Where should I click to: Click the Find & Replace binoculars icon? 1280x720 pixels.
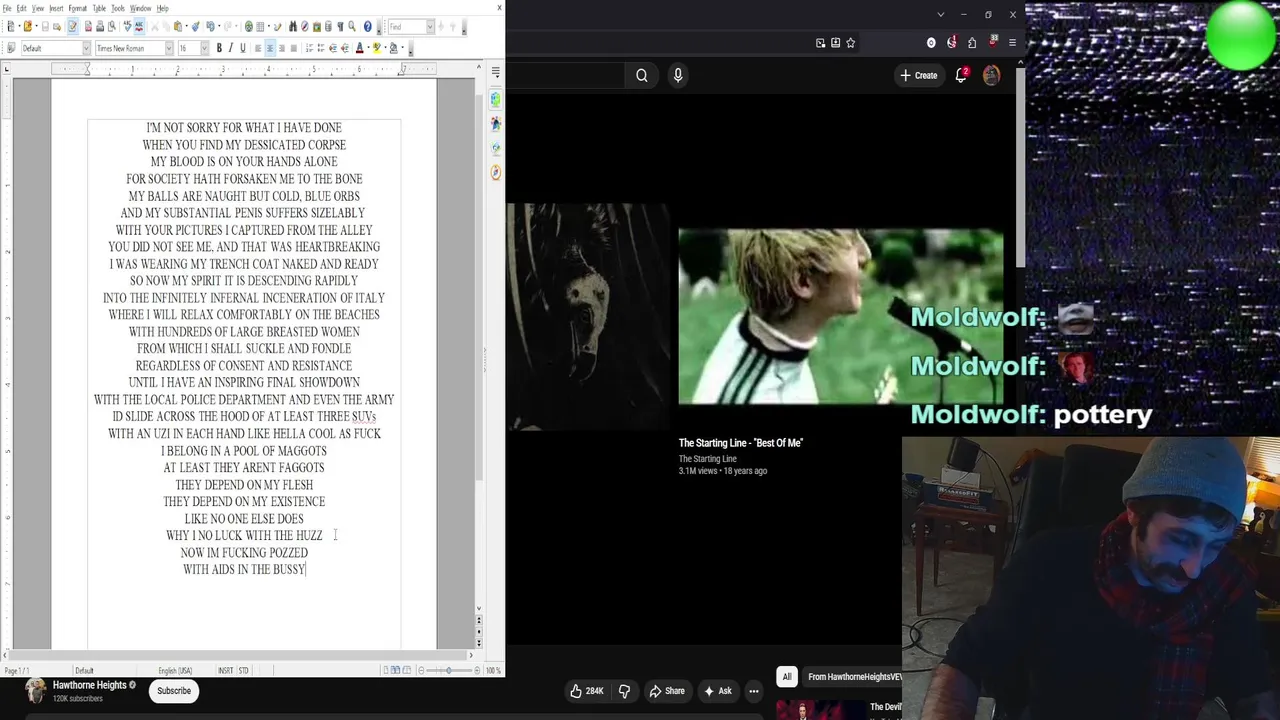pyautogui.click(x=293, y=27)
